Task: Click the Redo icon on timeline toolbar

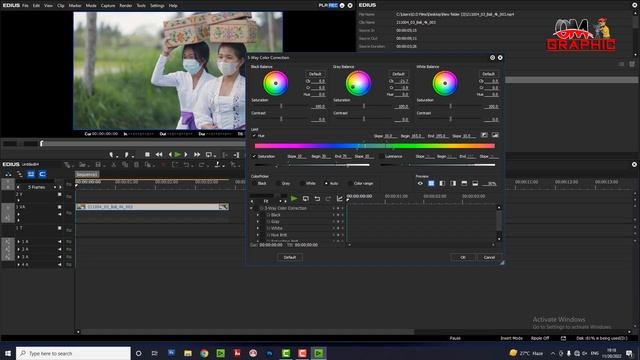Action: [x=202, y=164]
